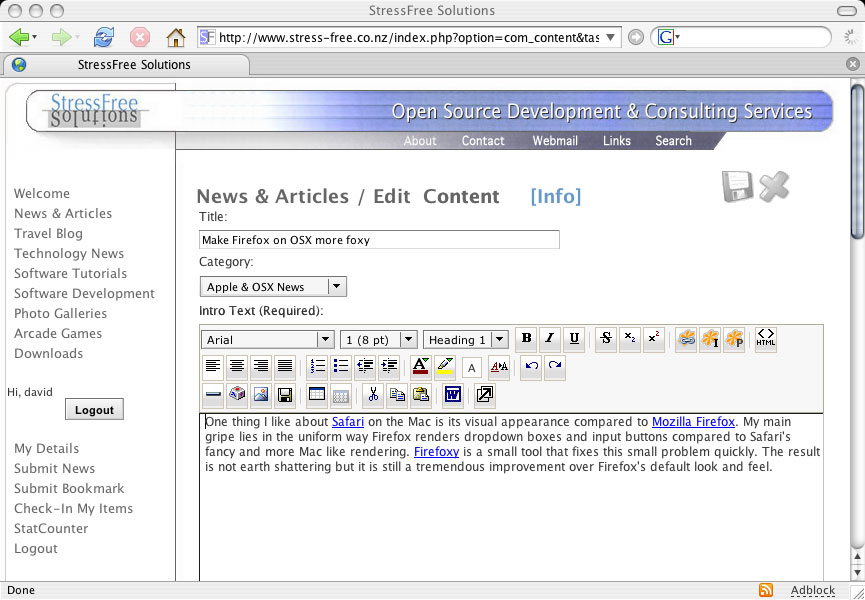This screenshot has width=865, height=600.
Task: Go to News & Articles in the sidebar
Action: pos(63,213)
